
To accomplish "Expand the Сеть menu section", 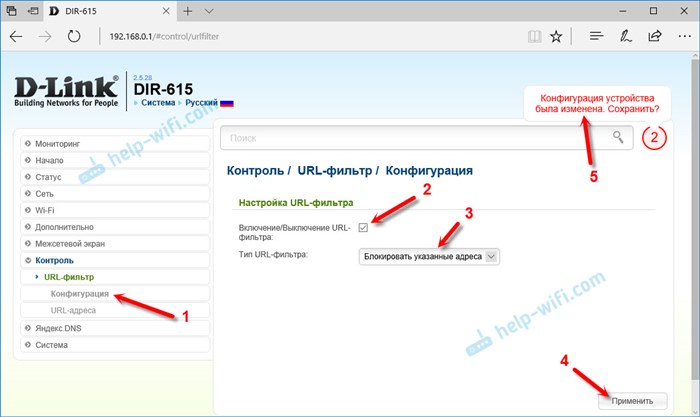I will [115, 194].
